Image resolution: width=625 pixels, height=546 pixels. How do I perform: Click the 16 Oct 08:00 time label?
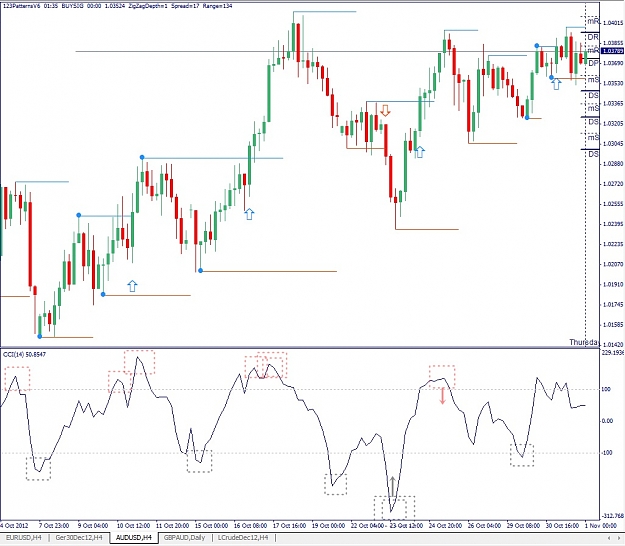pos(250,526)
